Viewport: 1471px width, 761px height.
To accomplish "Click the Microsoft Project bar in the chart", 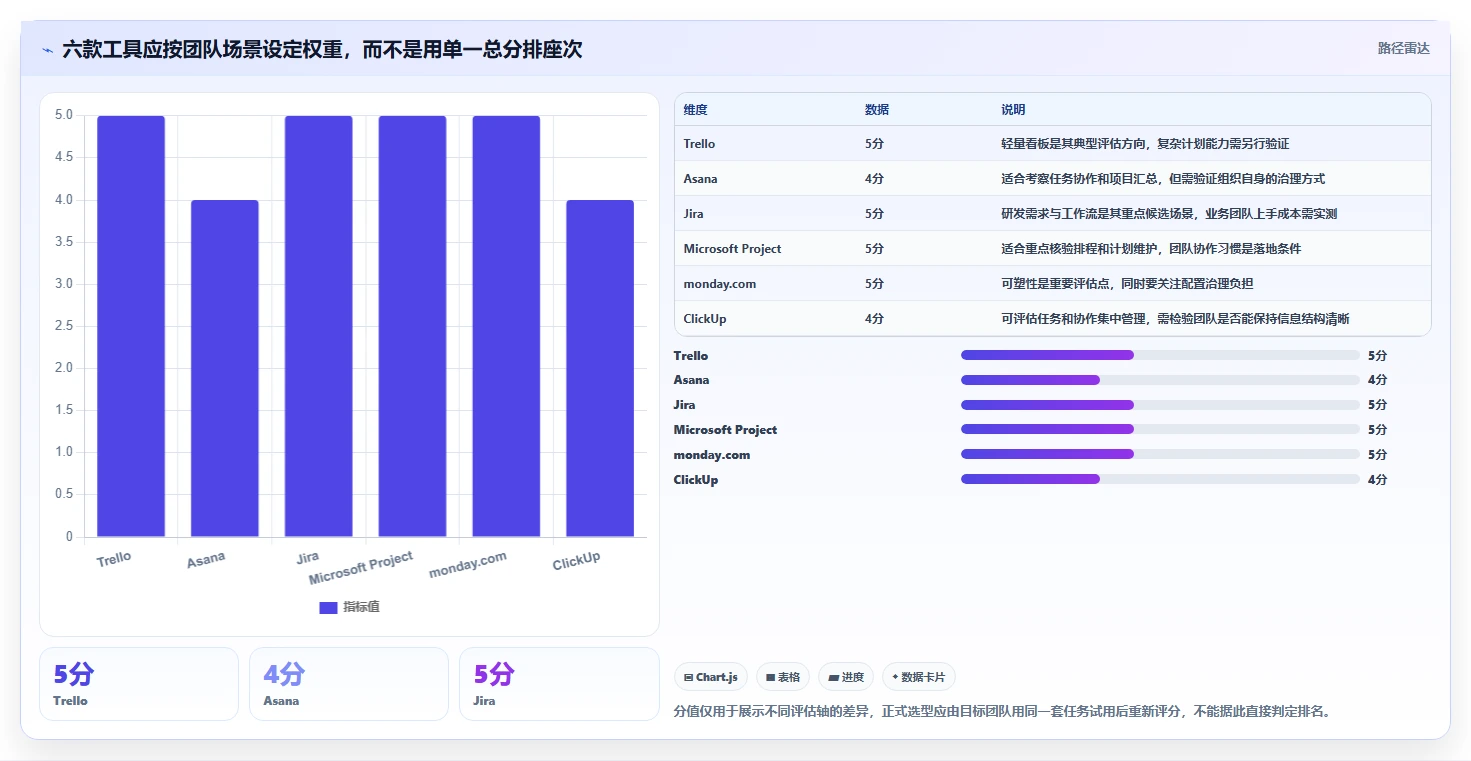I will click(x=412, y=326).
